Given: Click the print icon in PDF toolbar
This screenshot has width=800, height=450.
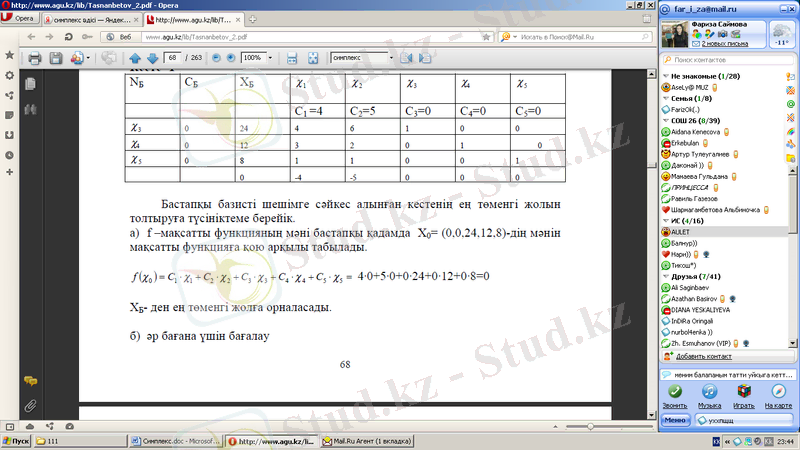Looking at the screenshot, I should pyautogui.click(x=34, y=57).
